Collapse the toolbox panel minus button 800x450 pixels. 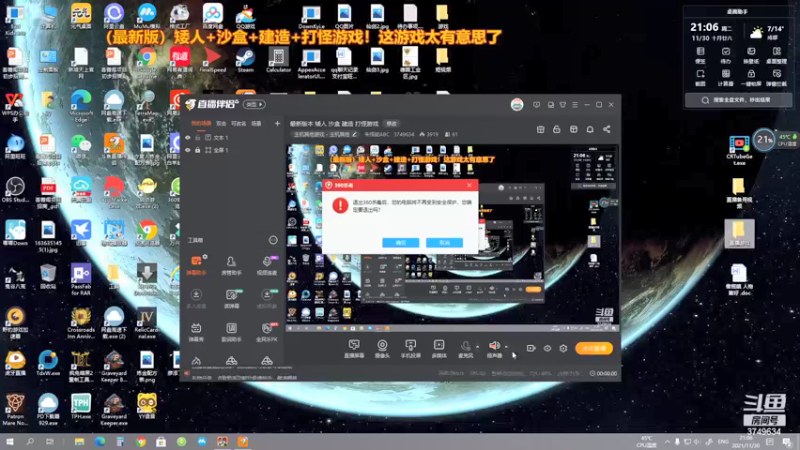pyautogui.click(x=273, y=240)
